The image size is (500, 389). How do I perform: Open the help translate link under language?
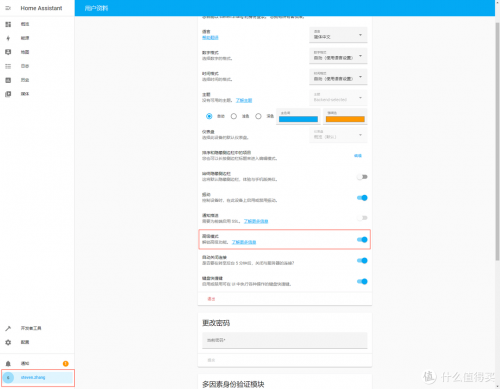pos(210,38)
